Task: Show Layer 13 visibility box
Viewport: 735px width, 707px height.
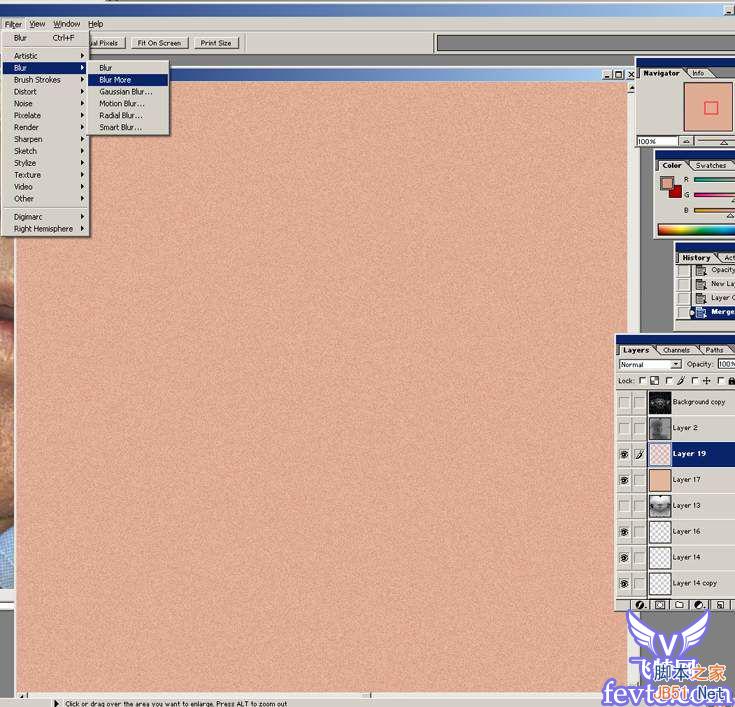Action: [x=624, y=506]
